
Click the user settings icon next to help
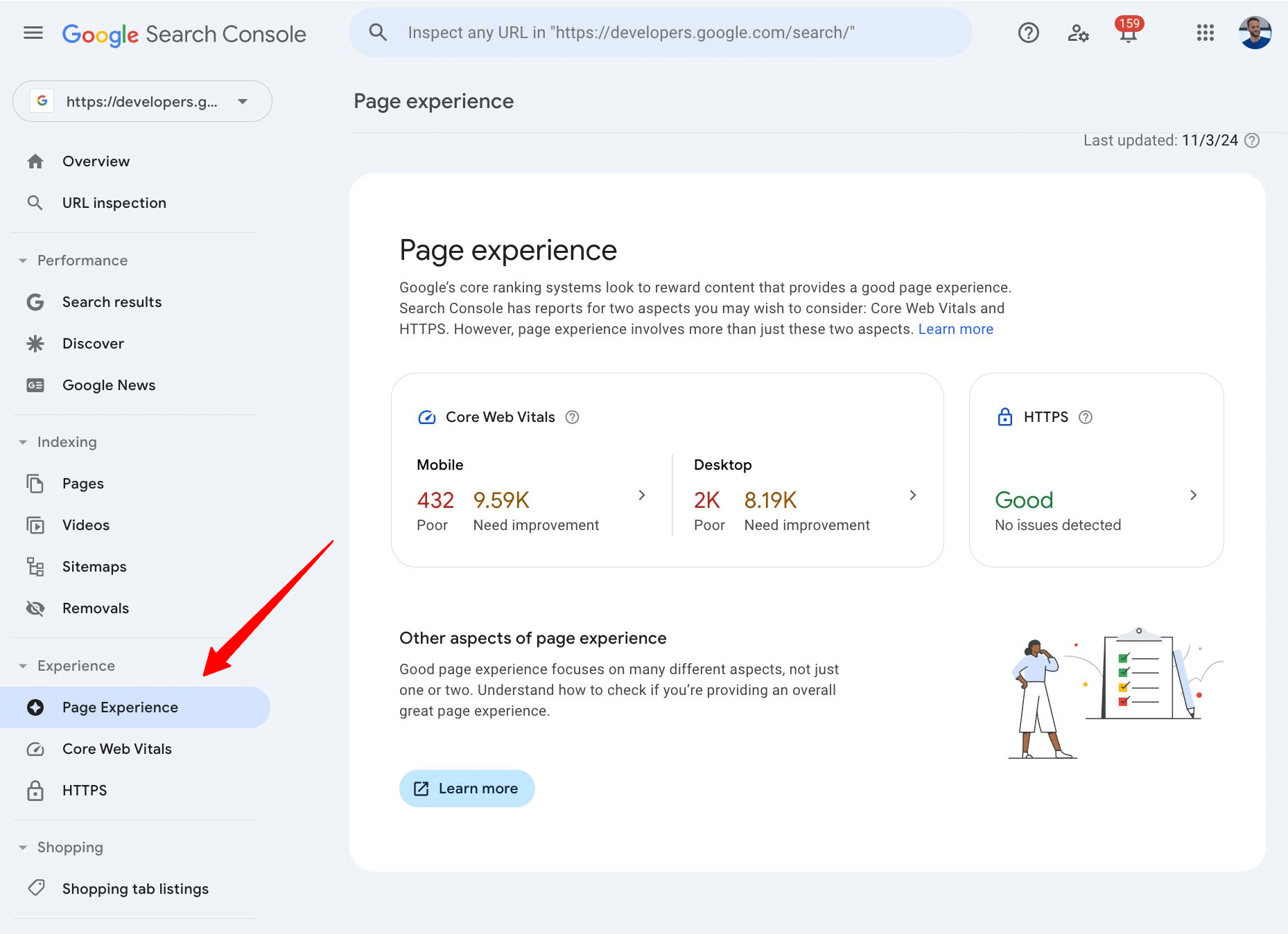[x=1078, y=33]
